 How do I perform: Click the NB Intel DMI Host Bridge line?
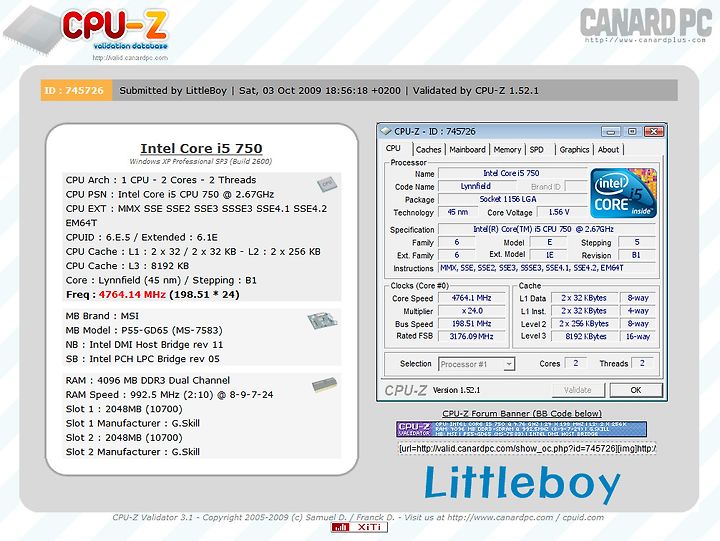click(144, 345)
